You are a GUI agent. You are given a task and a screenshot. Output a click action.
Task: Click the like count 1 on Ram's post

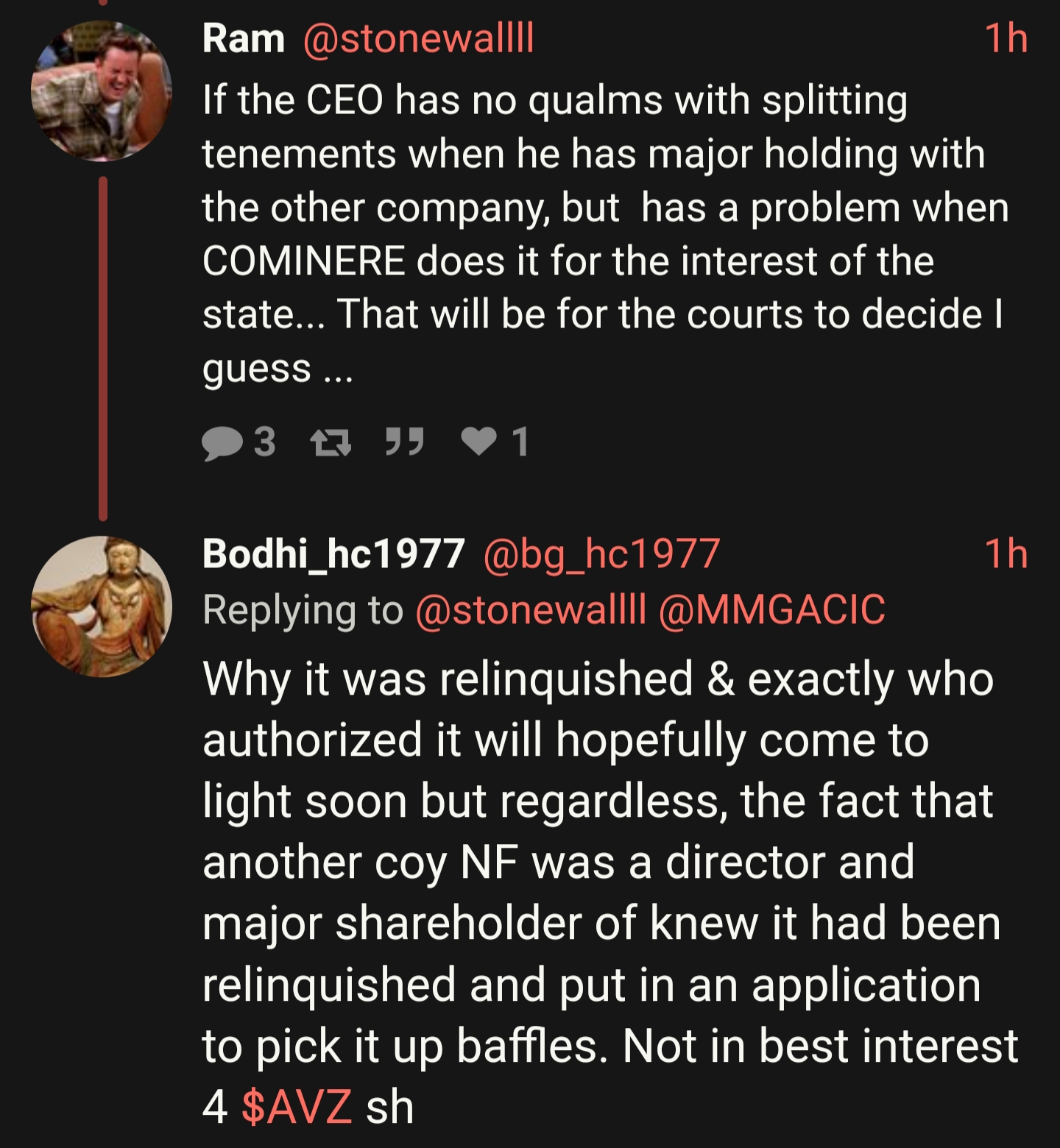tap(520, 443)
